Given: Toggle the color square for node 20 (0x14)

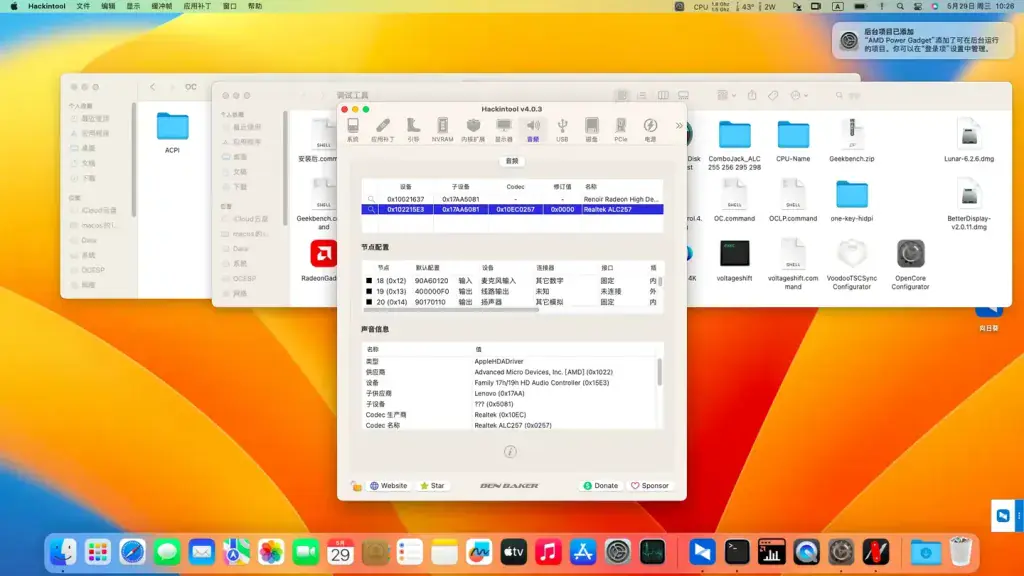Looking at the screenshot, I should (369, 302).
